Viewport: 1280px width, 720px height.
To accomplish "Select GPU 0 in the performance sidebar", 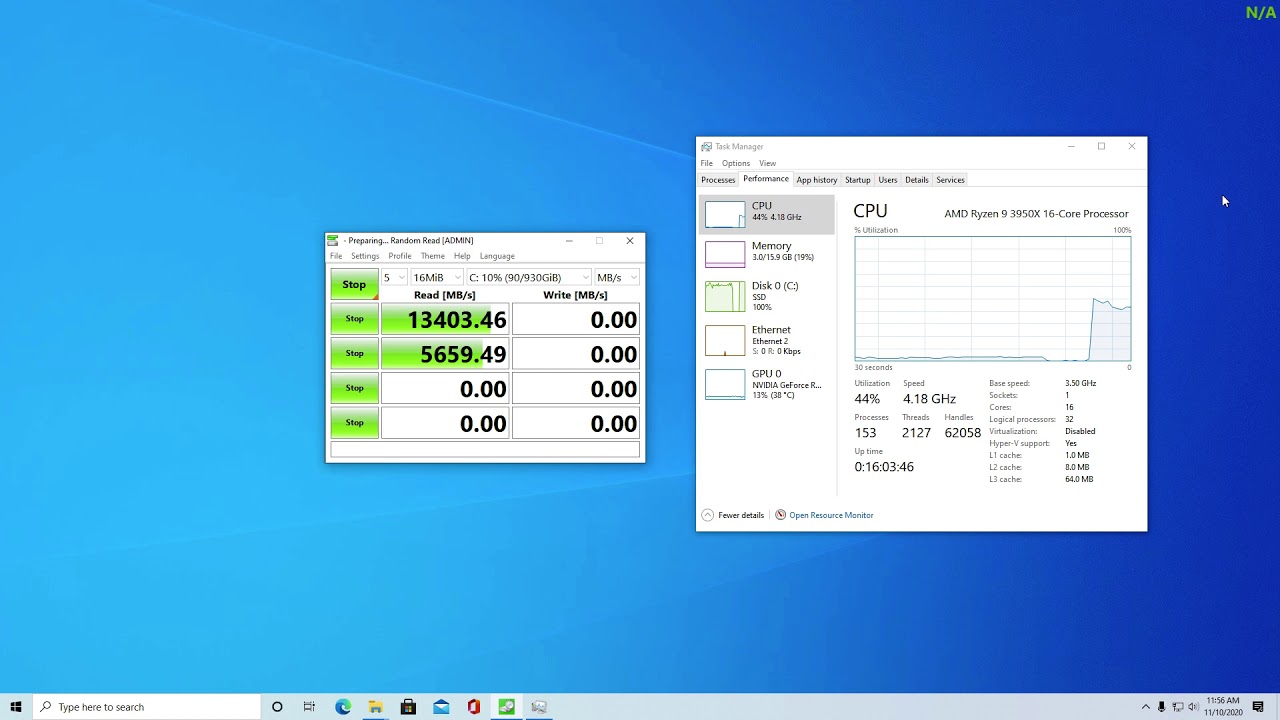I will coord(767,384).
